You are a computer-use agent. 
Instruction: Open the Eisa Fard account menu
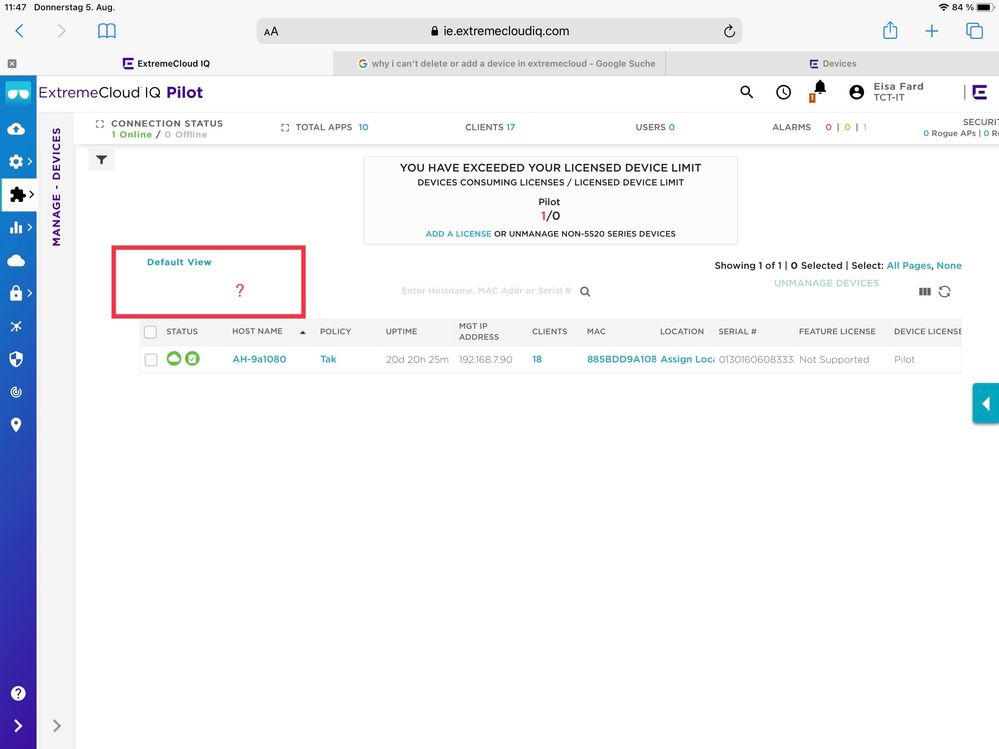click(886, 92)
